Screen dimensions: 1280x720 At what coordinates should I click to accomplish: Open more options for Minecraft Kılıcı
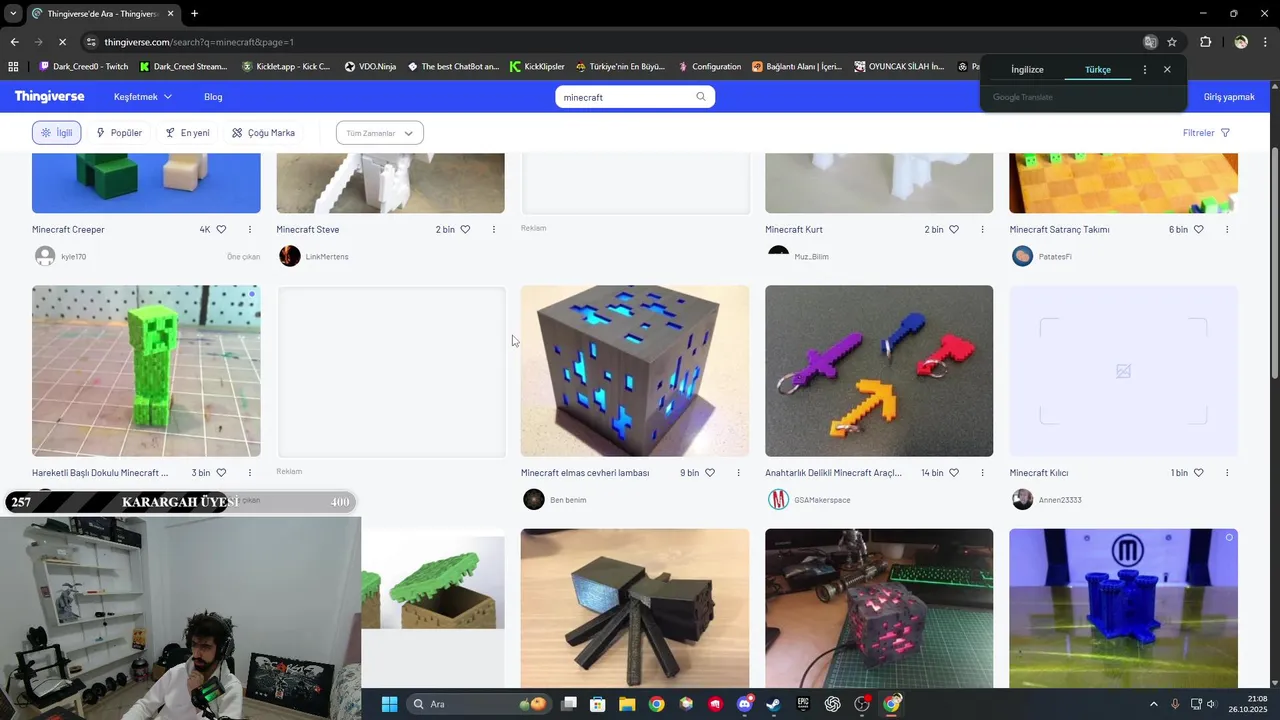pos(1227,472)
